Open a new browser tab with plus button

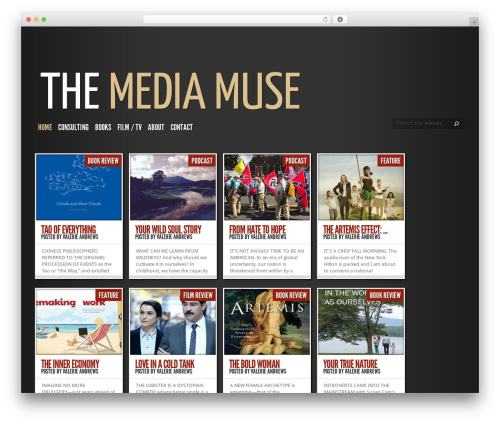474,22
